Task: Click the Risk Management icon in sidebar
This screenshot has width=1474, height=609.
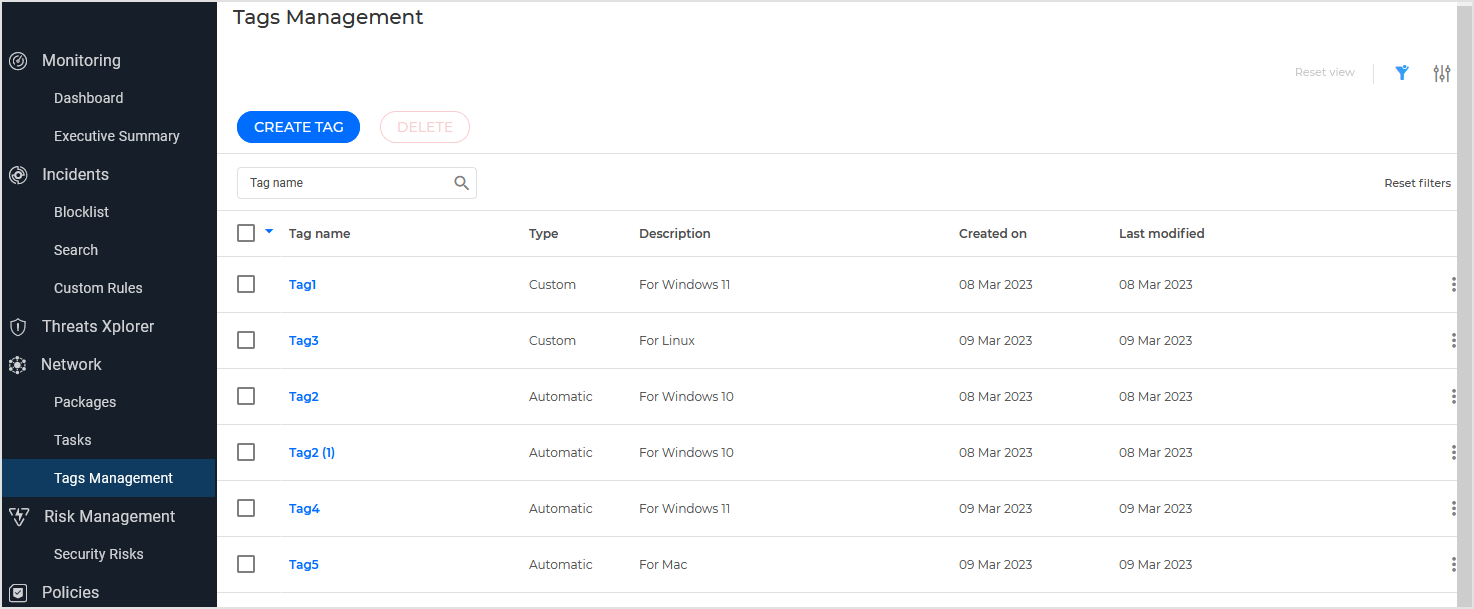Action: pyautogui.click(x=18, y=517)
